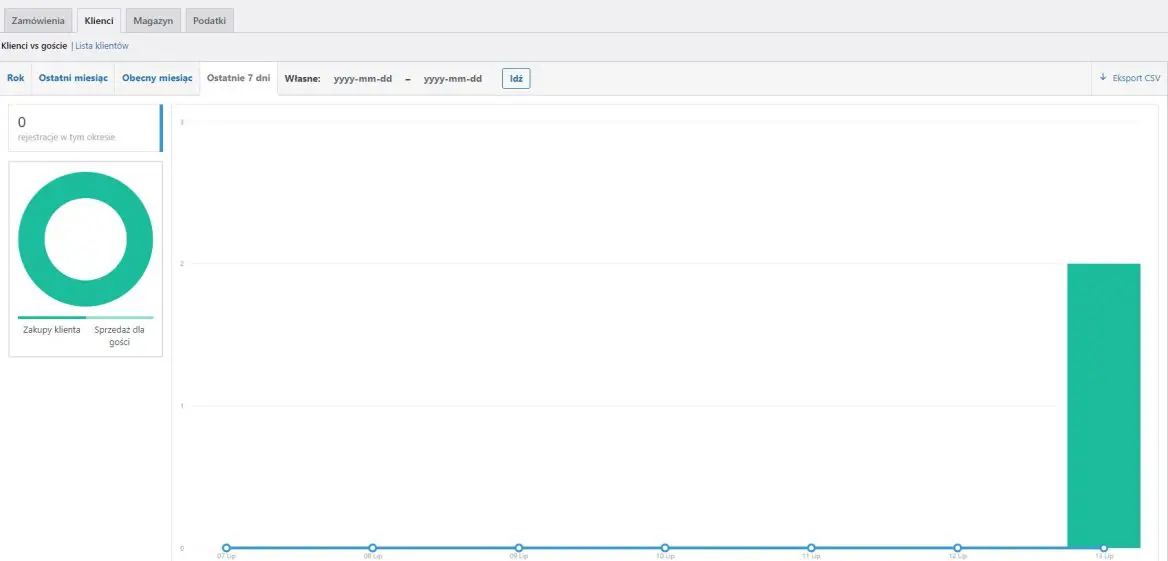The height and width of the screenshot is (561, 1168).
Task: Select the Zakupy klienta legend label
Action: pyautogui.click(x=52, y=330)
